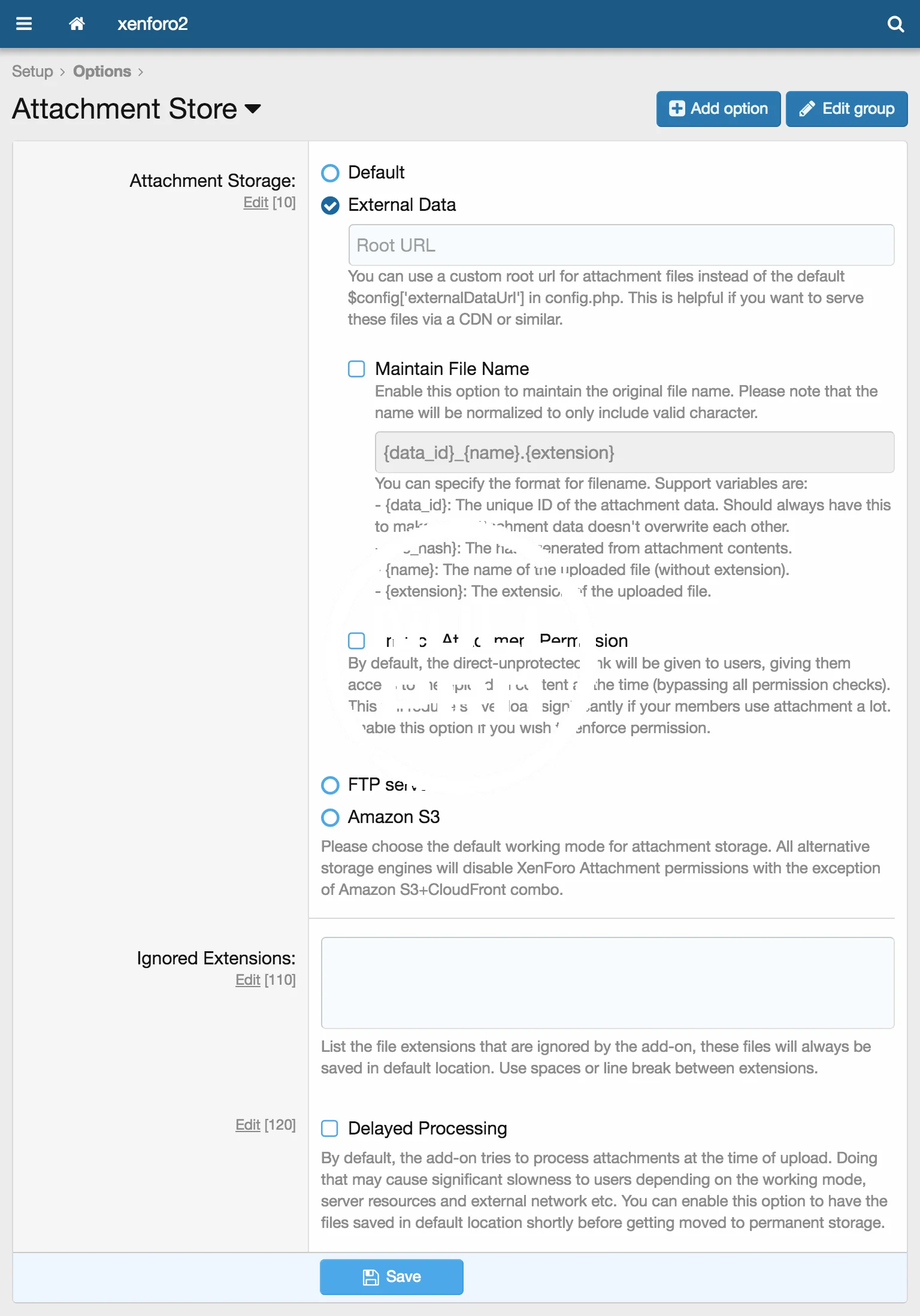
Task: Click the filename format input field
Action: pyautogui.click(x=634, y=452)
